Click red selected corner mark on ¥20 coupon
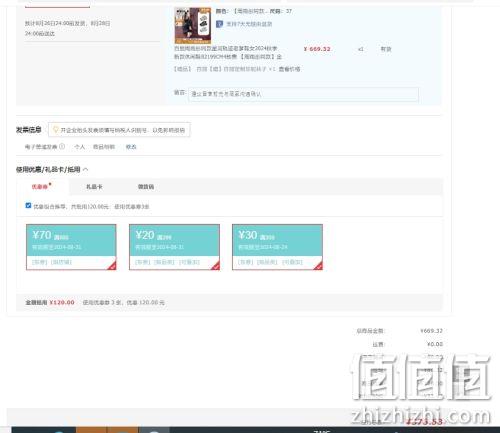The height and width of the screenshot is (433, 500). click(215, 265)
